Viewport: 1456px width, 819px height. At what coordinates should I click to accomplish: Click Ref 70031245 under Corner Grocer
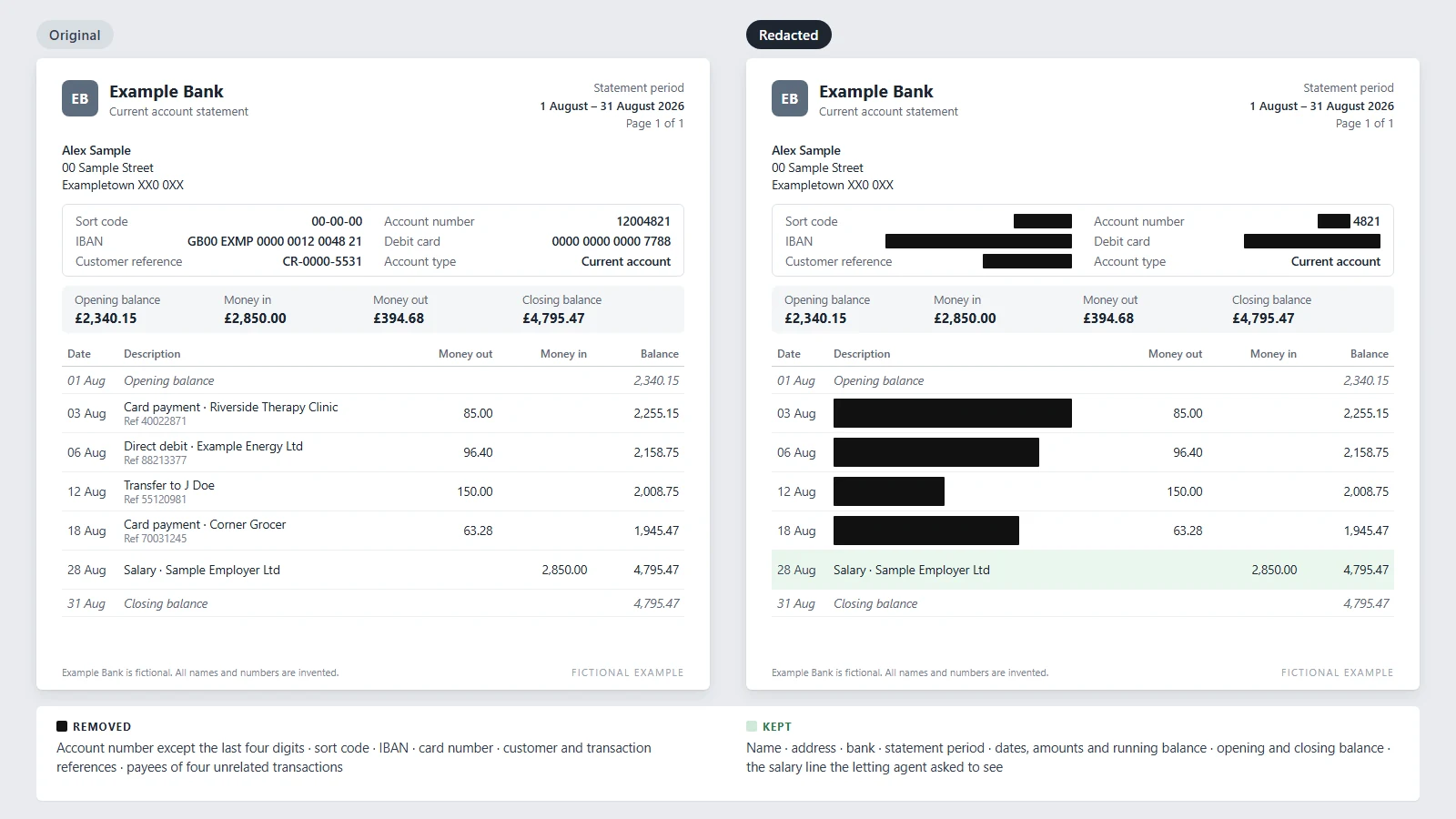point(155,539)
